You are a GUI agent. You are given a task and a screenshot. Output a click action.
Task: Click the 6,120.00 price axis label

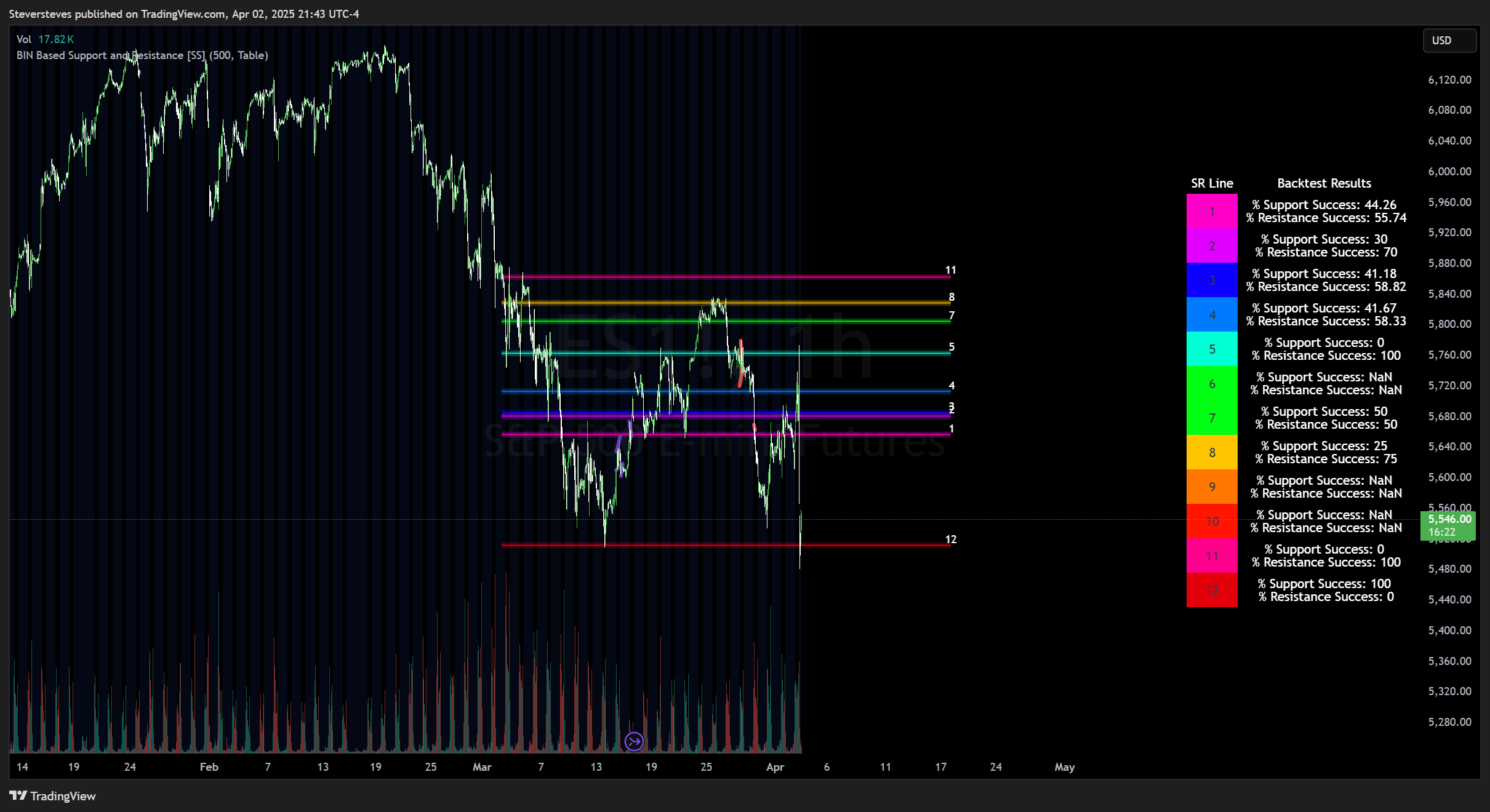[x=1449, y=80]
